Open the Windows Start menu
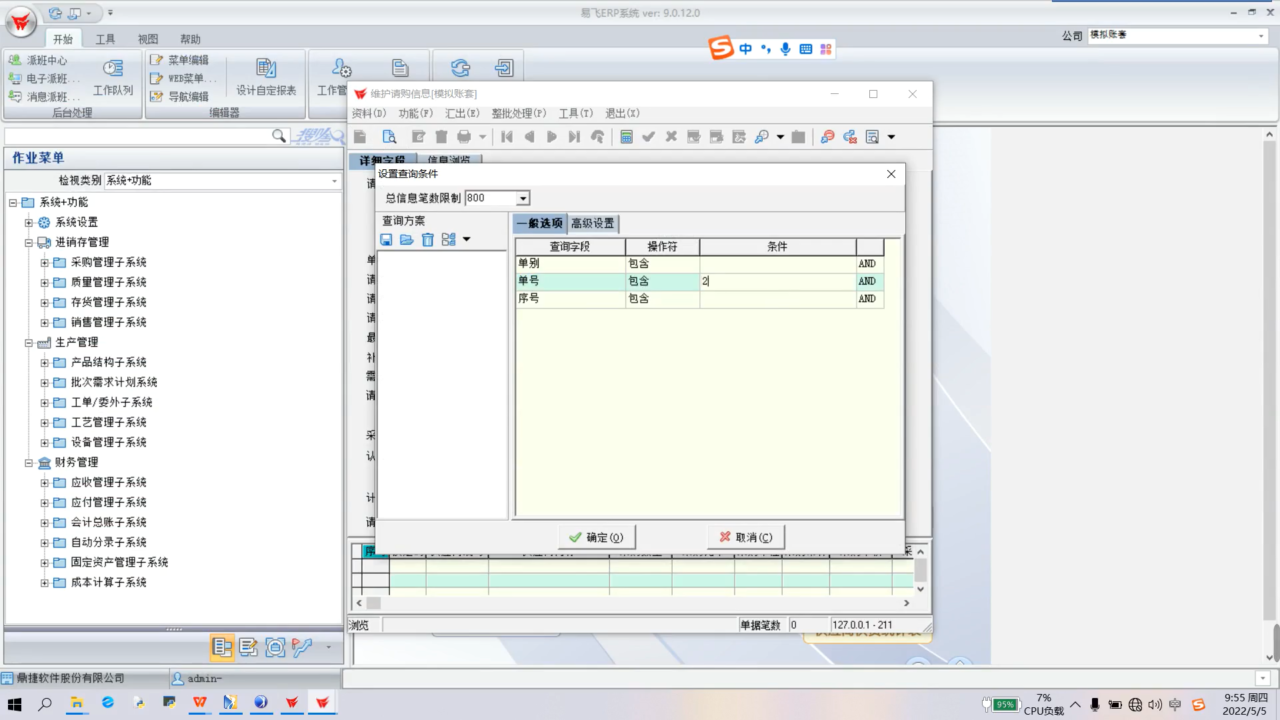 pos(16,703)
